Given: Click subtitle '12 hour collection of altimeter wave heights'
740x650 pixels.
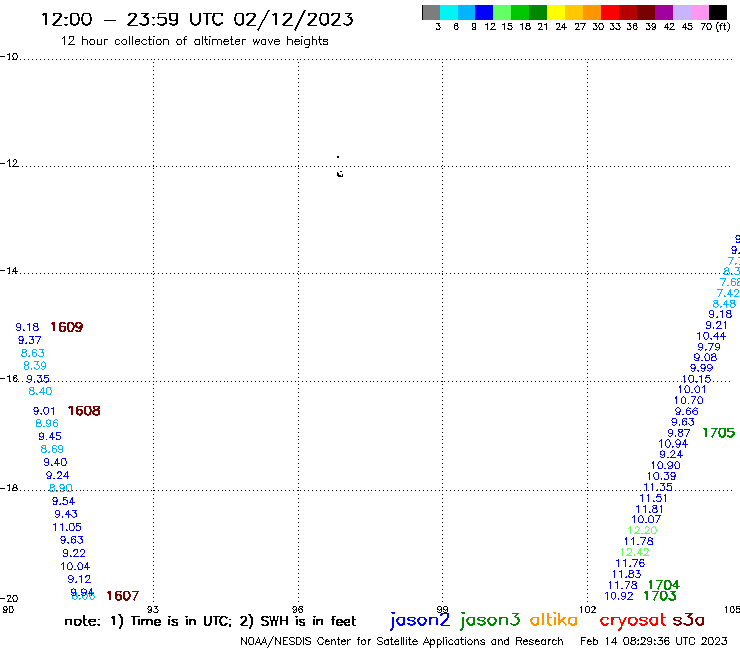Looking at the screenshot, I should [x=194, y=42].
